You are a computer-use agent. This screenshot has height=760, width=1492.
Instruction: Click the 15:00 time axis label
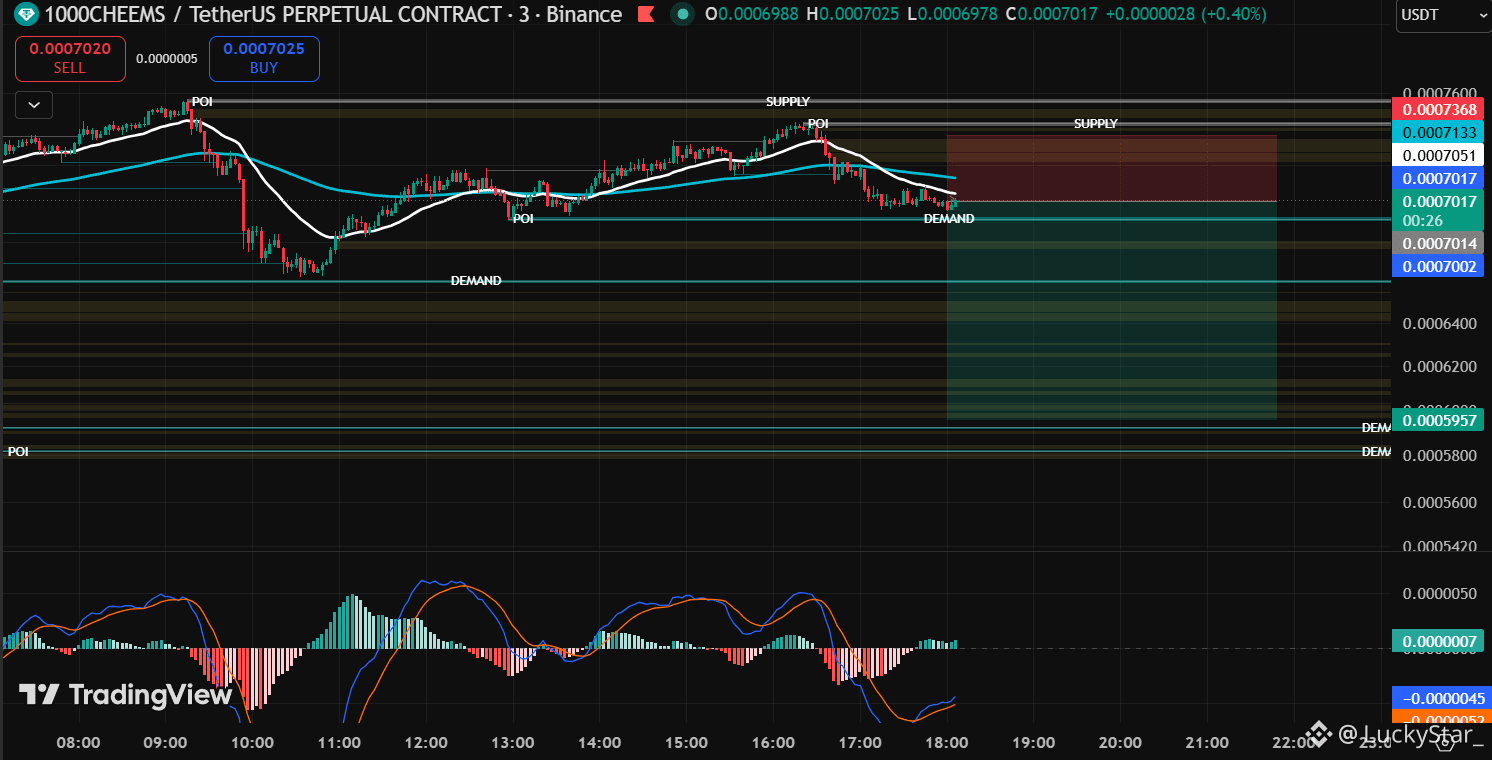click(687, 742)
